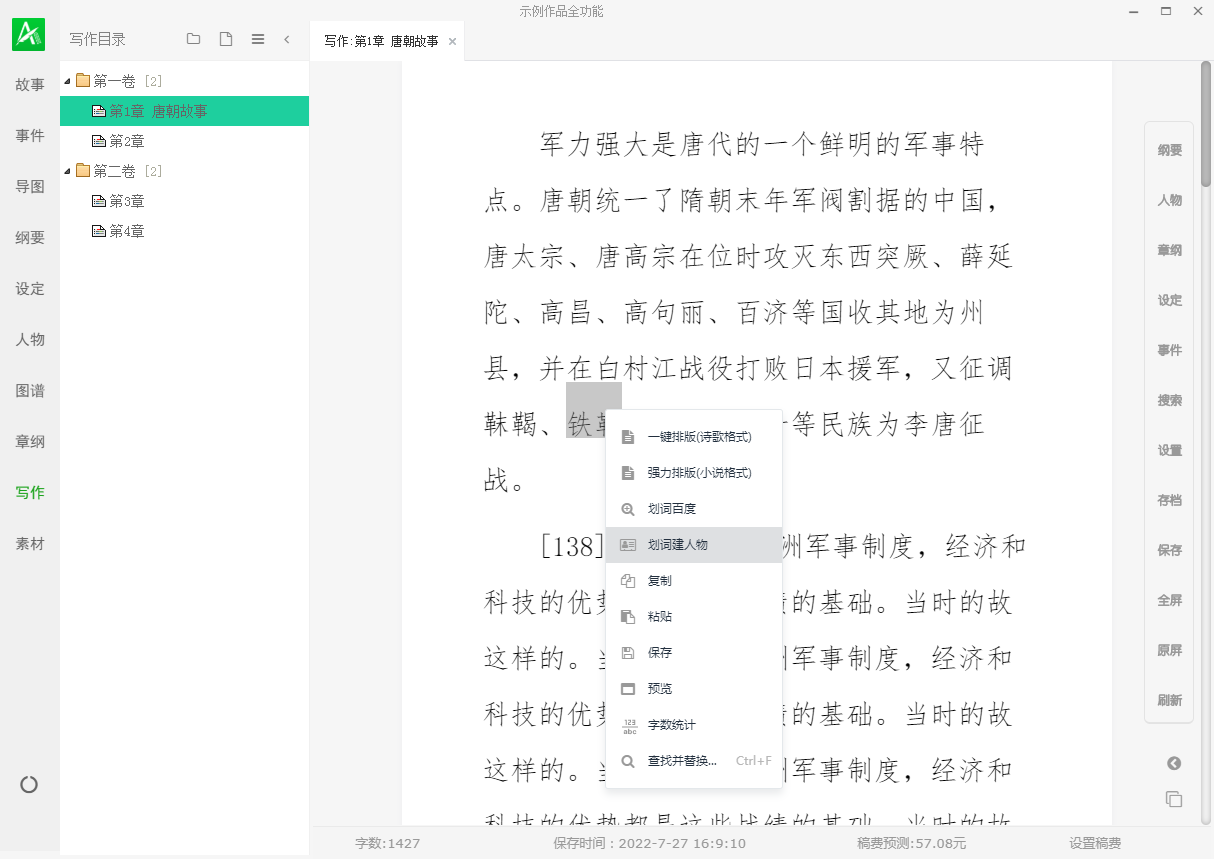Choose 一键排版(诗歌格式) from the context menu
Screen dimensions: 1214x859
[694, 437]
